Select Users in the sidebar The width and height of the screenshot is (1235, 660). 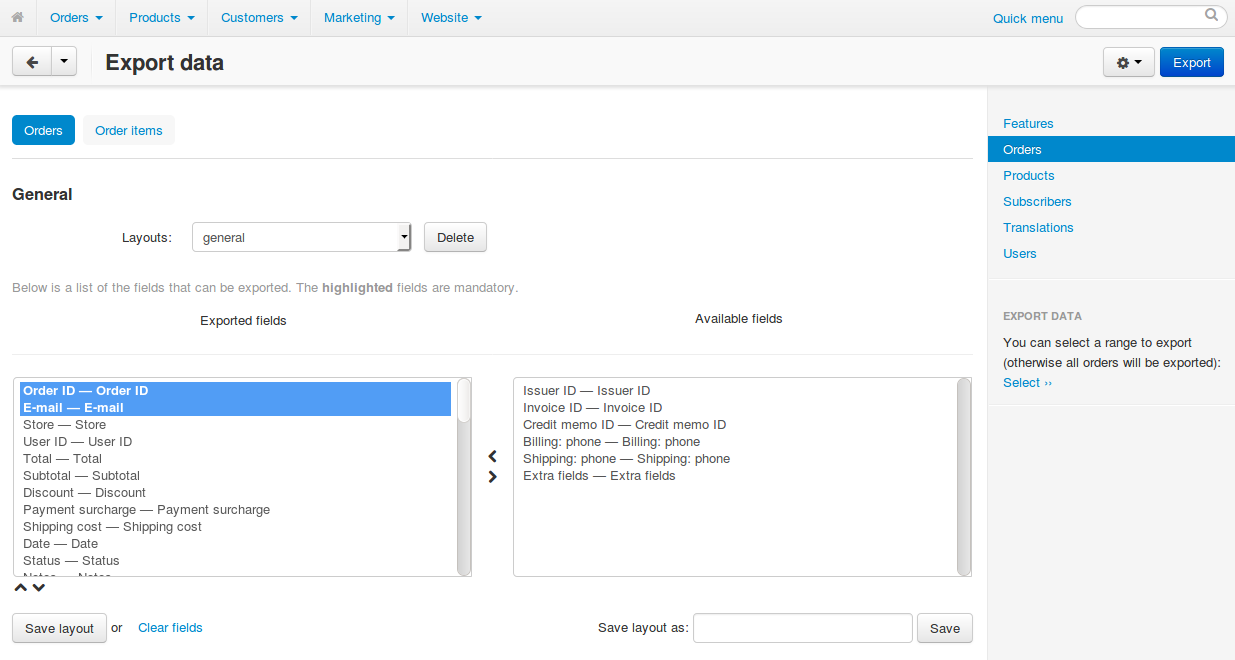tap(1020, 254)
